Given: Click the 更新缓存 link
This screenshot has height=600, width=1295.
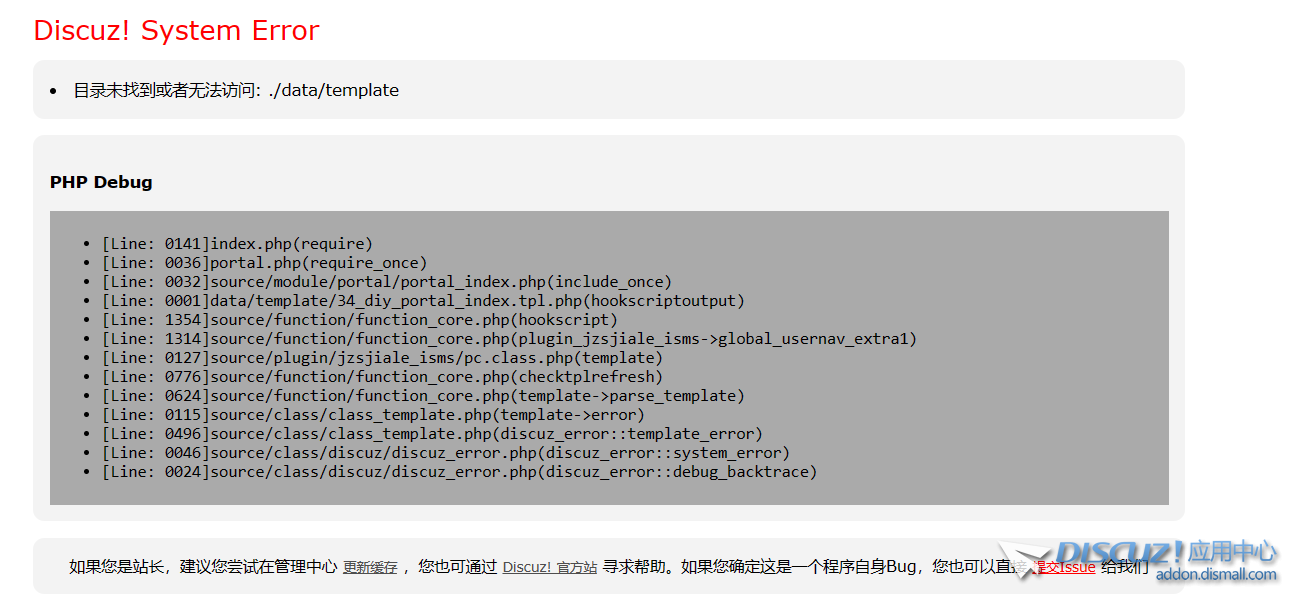Looking at the screenshot, I should tap(370, 567).
